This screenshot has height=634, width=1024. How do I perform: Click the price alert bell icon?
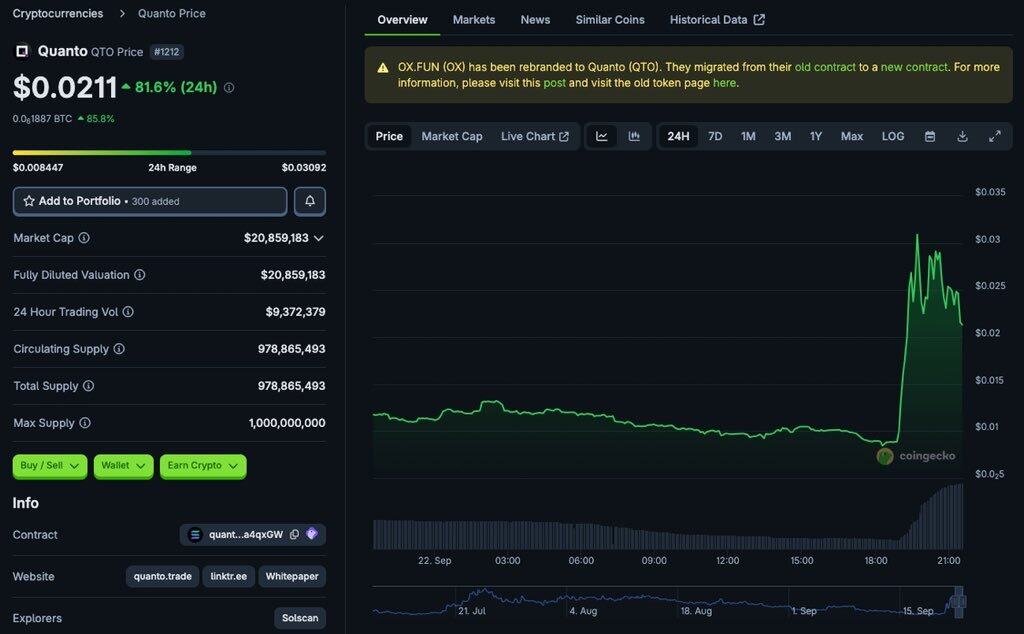click(310, 201)
